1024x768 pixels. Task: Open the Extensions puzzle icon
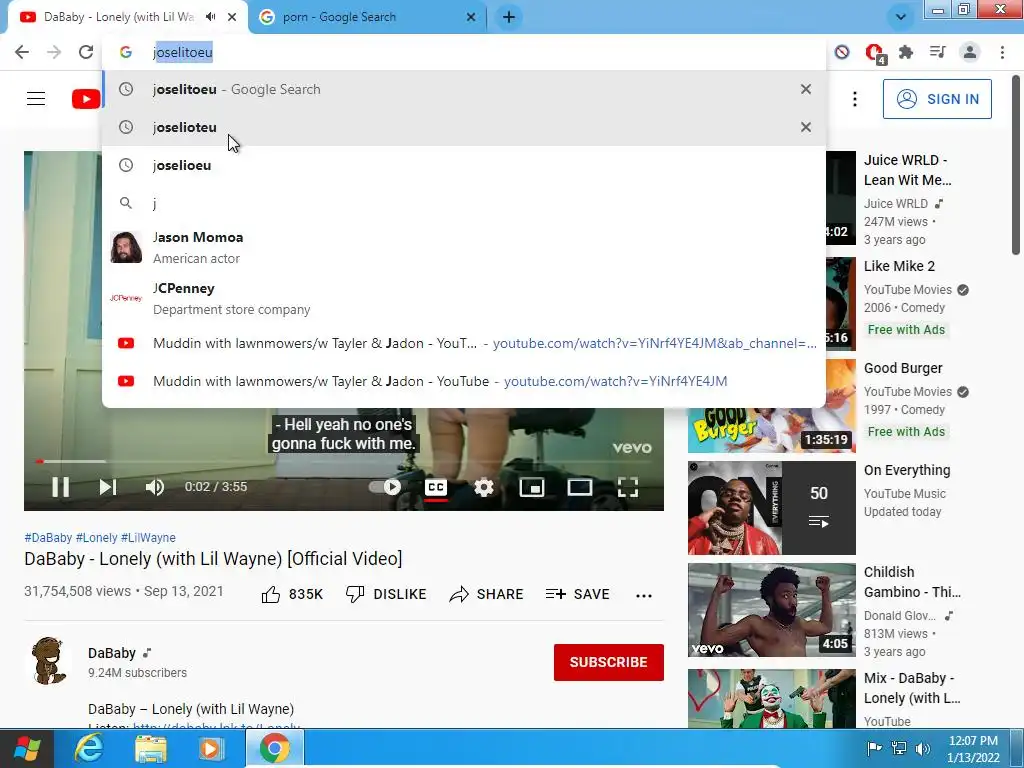tap(906, 52)
